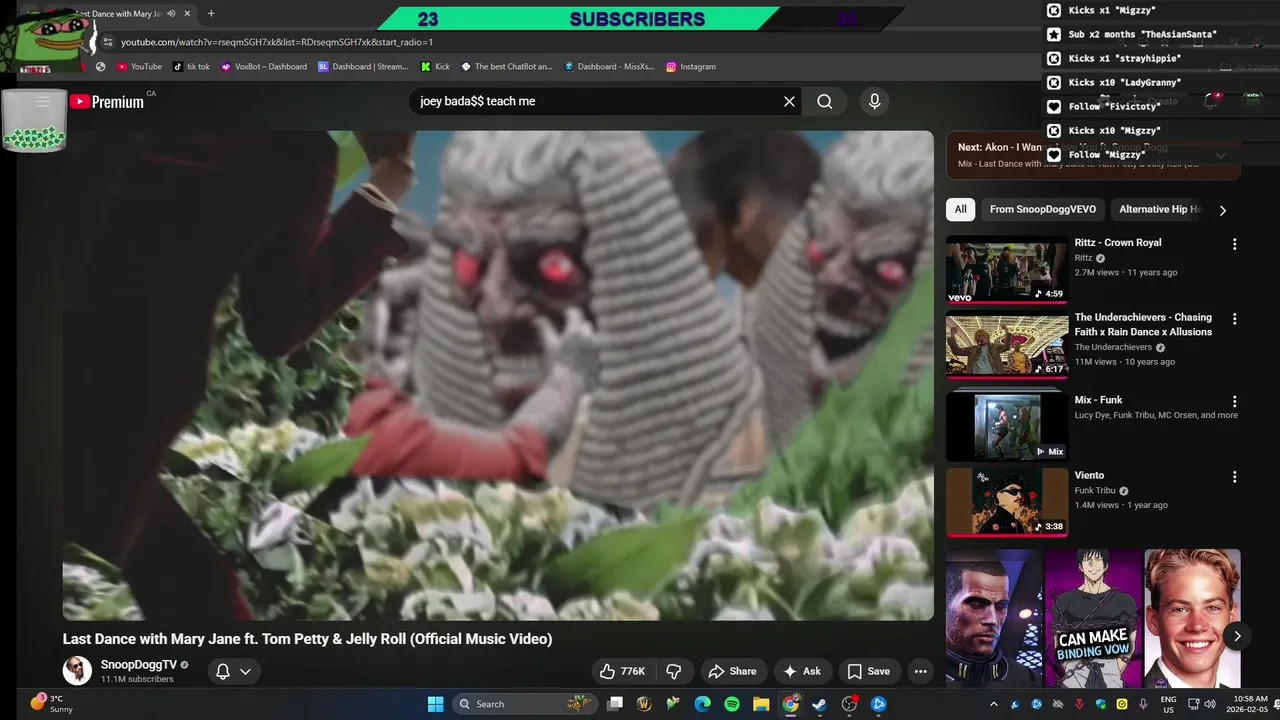1280x720 pixels.
Task: Open options menu for Rittz video
Action: coord(1234,244)
